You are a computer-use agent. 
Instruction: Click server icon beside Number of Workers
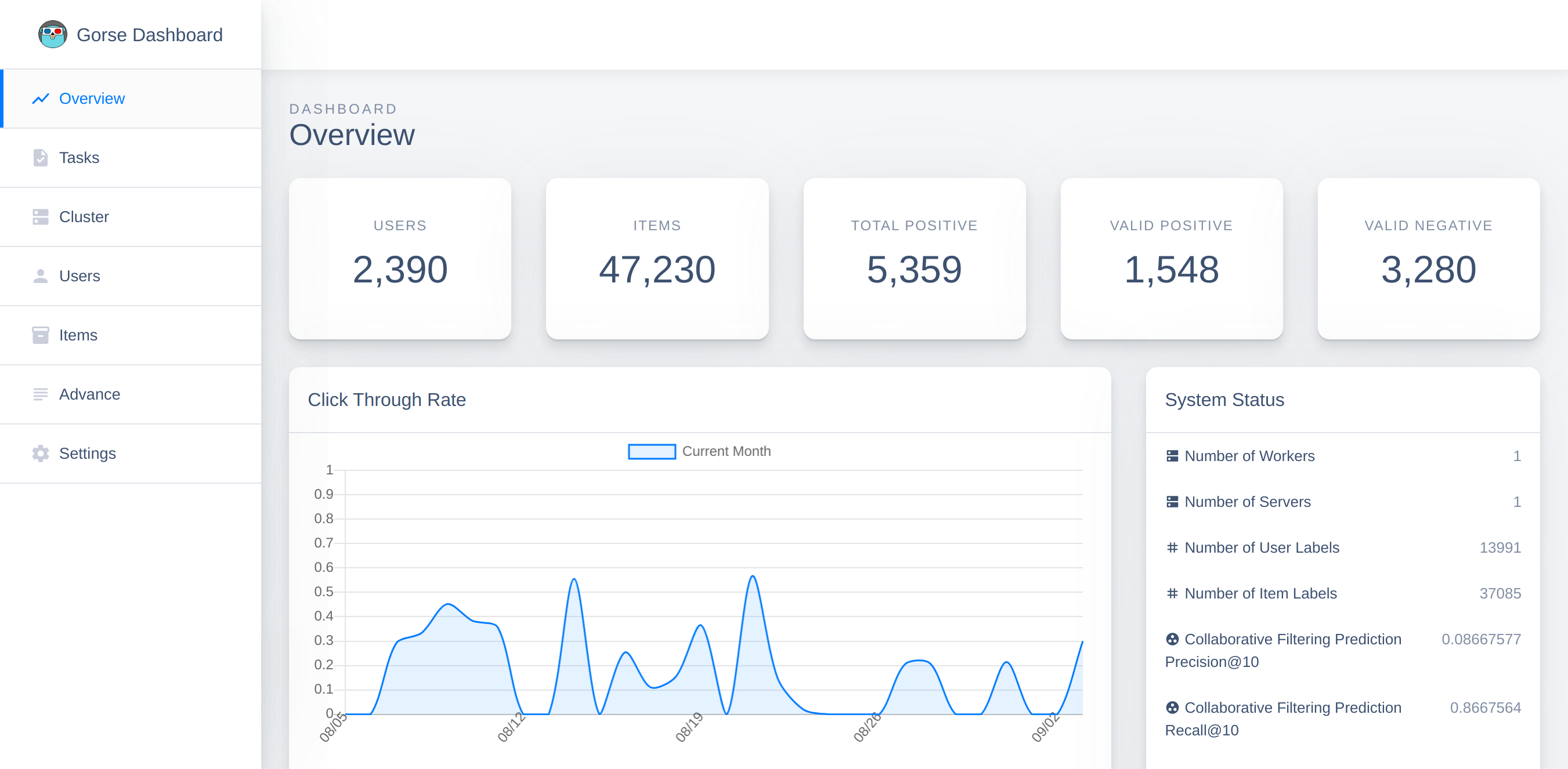click(1172, 456)
